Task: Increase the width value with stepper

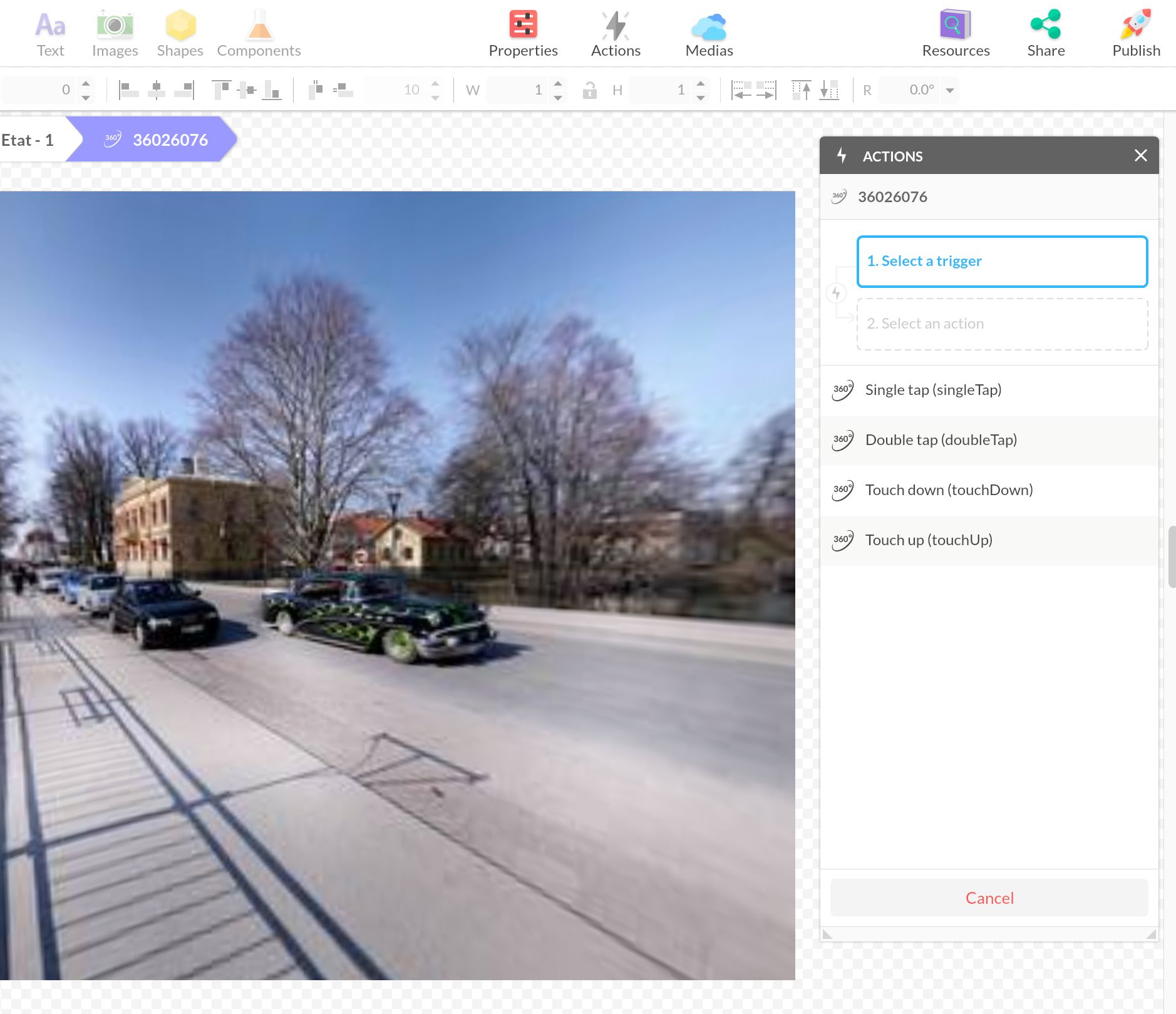Action: point(558,83)
